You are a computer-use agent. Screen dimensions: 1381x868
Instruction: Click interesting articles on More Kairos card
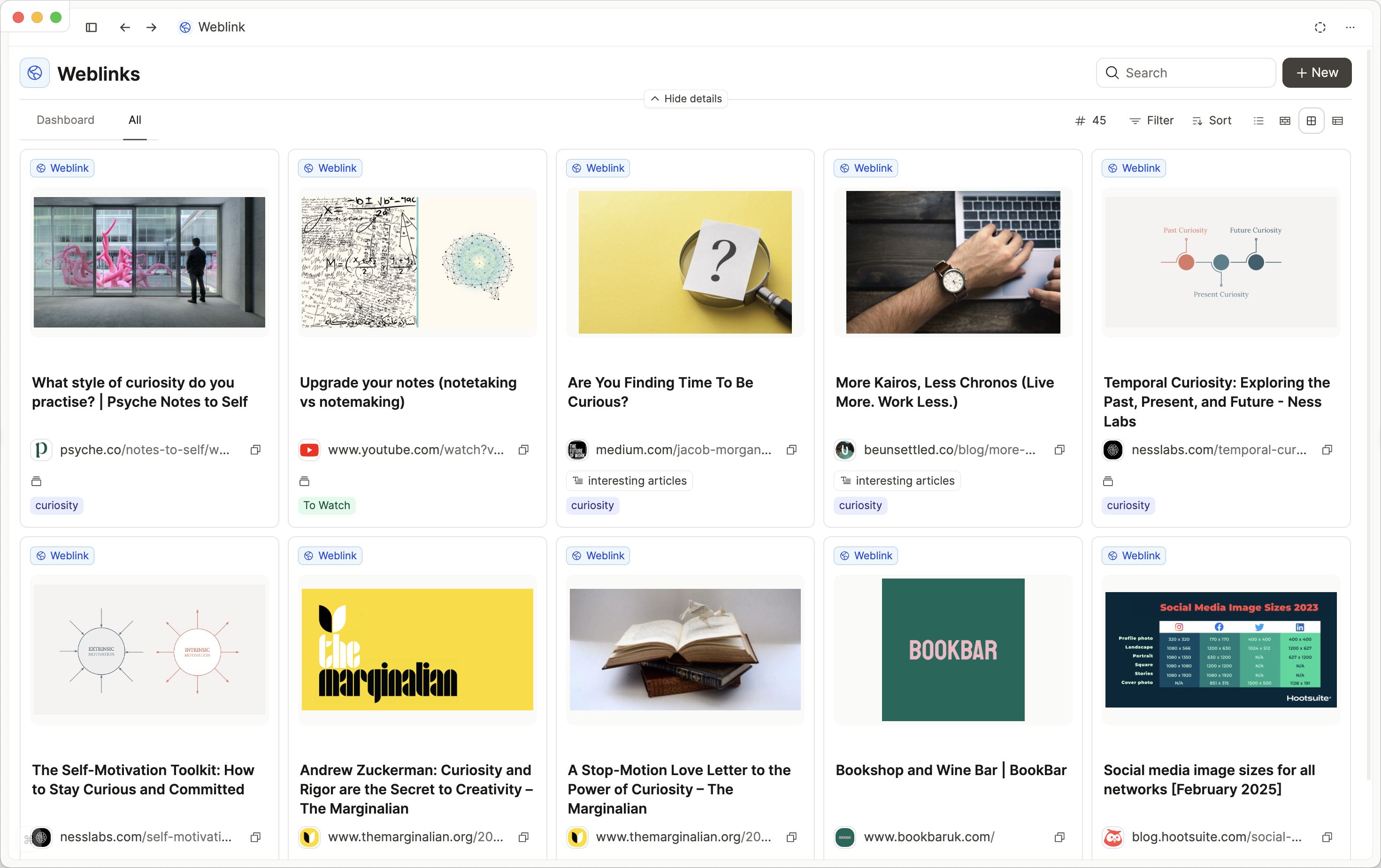coord(897,480)
